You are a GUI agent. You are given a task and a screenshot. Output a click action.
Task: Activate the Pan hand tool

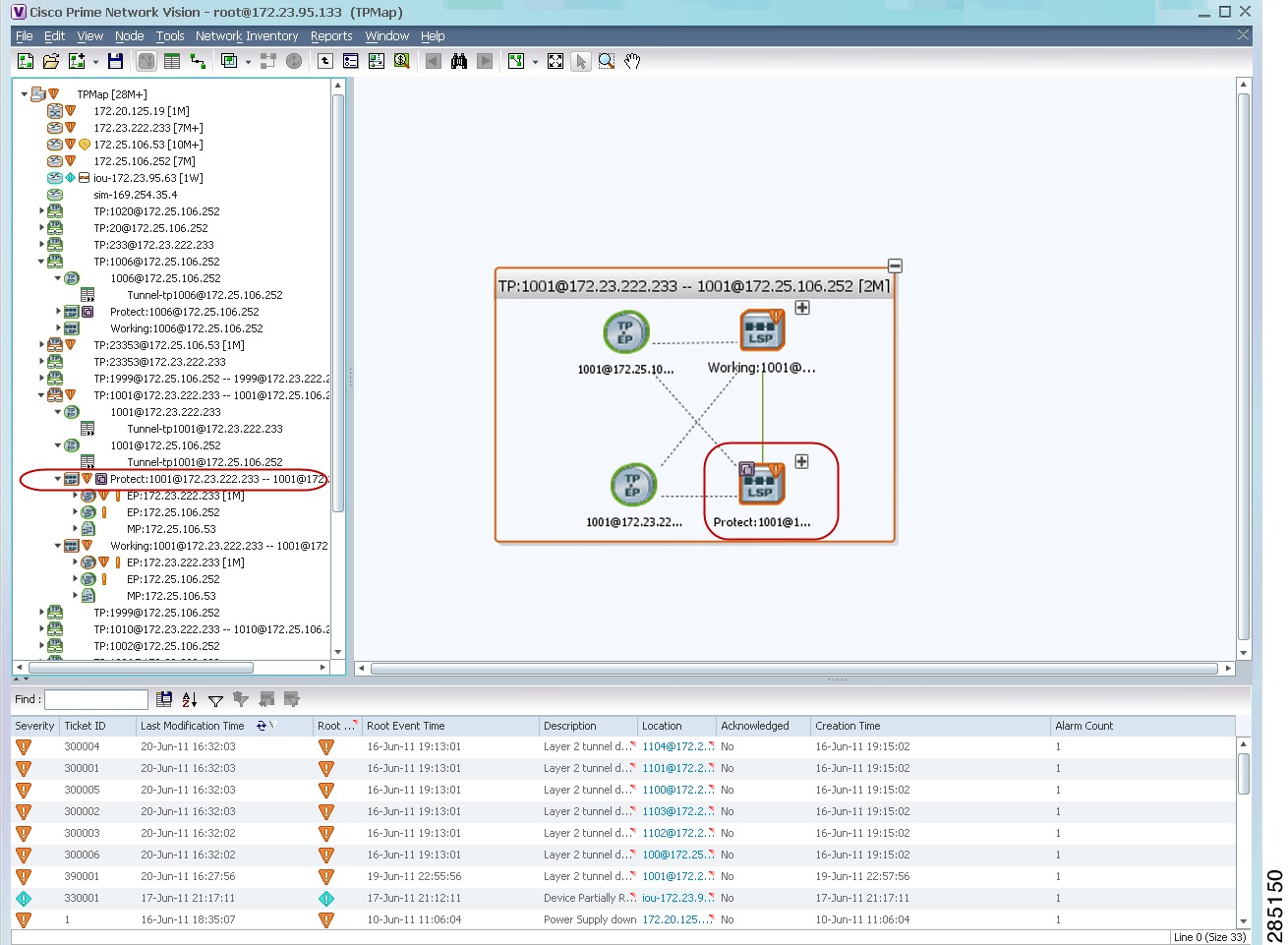coord(632,61)
